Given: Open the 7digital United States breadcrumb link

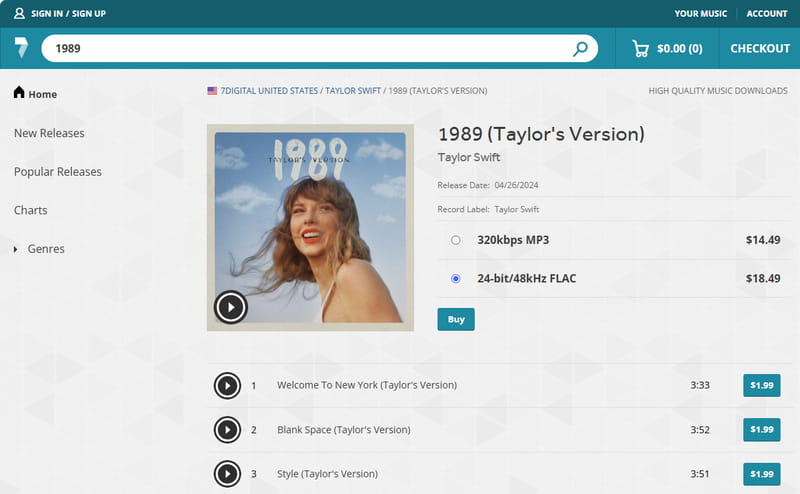Looking at the screenshot, I should point(269,91).
